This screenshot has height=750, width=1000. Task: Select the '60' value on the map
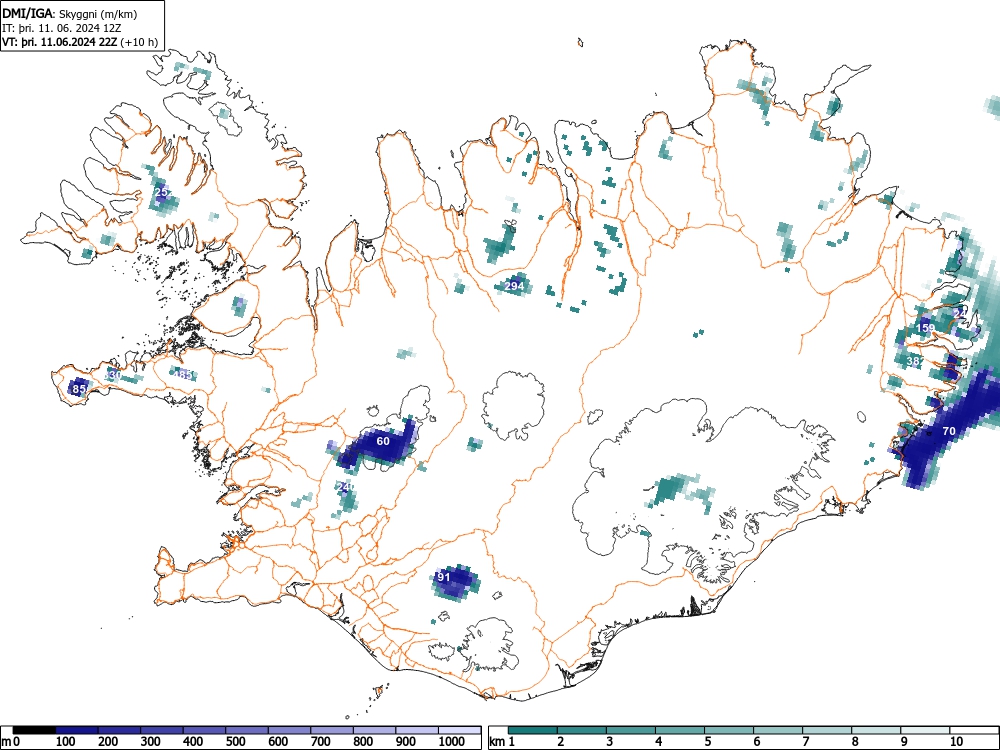point(383,441)
